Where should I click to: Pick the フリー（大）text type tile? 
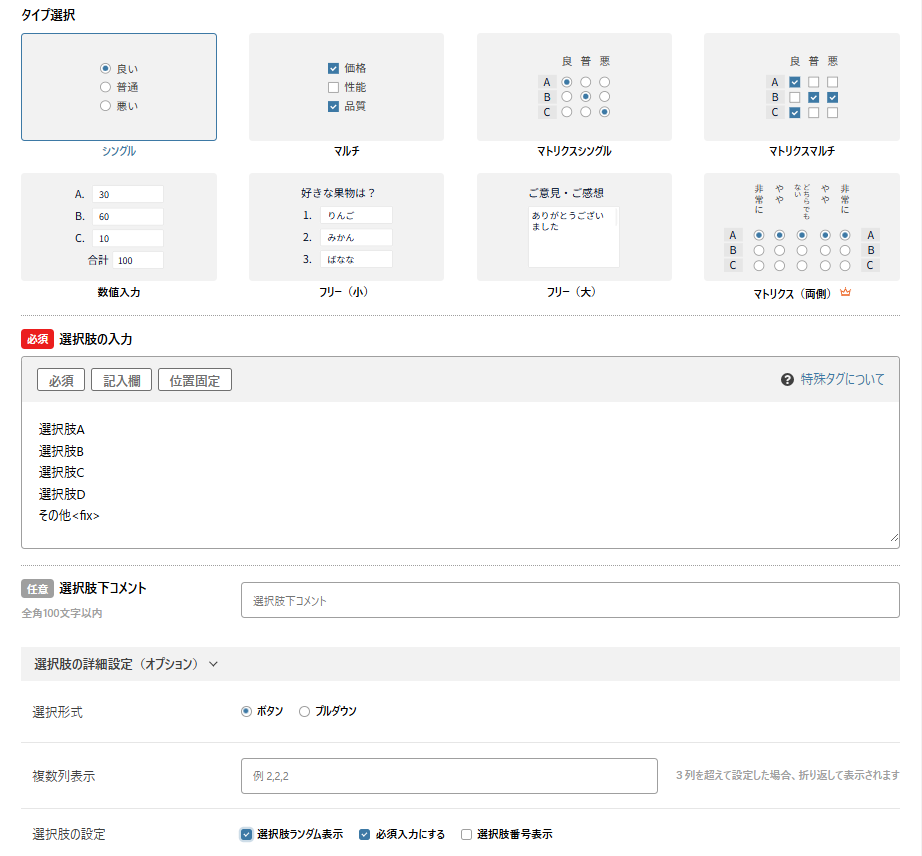(x=574, y=227)
